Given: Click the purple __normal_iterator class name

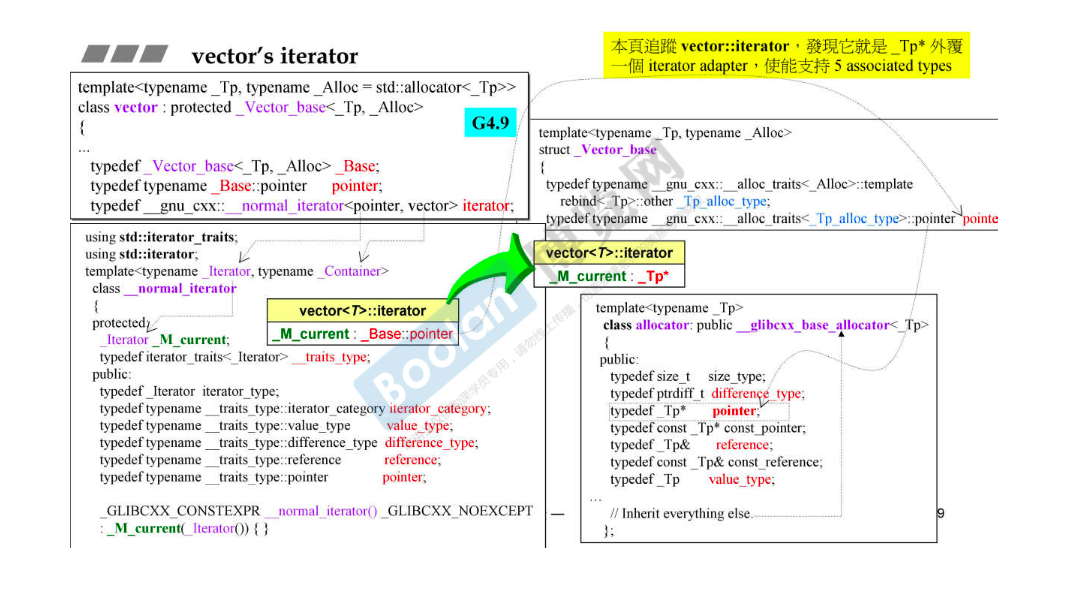Looking at the screenshot, I should coord(181,288).
